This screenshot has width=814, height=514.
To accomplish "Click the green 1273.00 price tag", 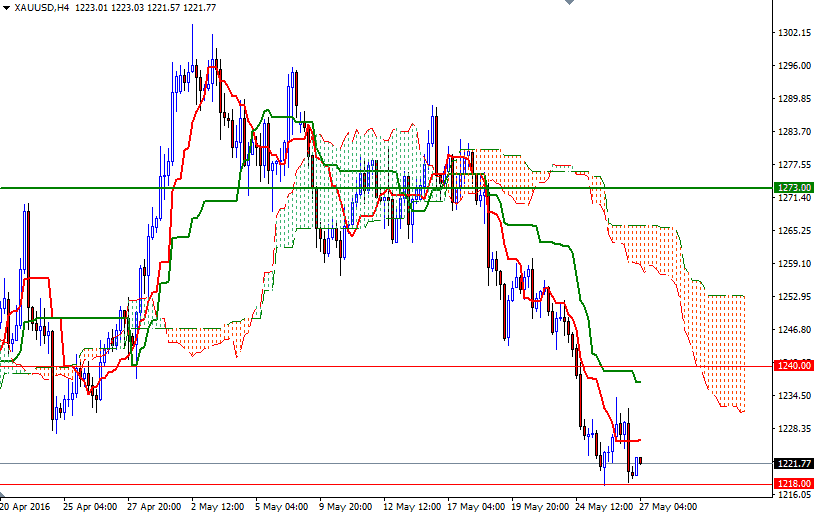I will [794, 187].
